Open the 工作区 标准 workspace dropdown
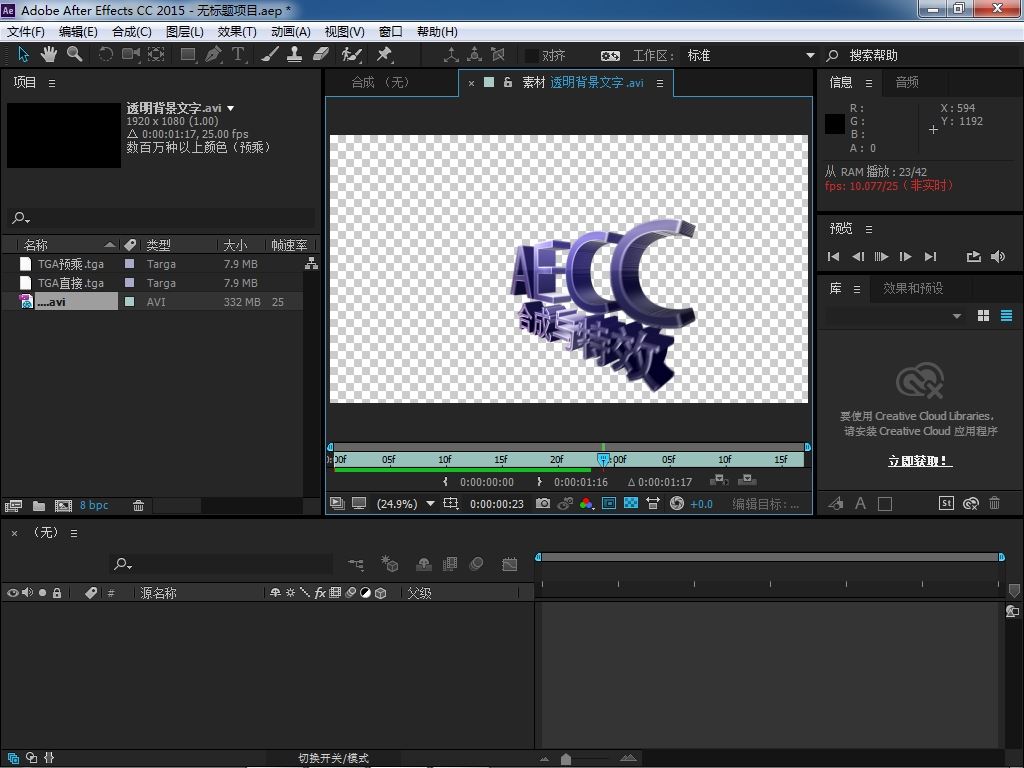This screenshot has width=1024, height=768. (x=750, y=56)
